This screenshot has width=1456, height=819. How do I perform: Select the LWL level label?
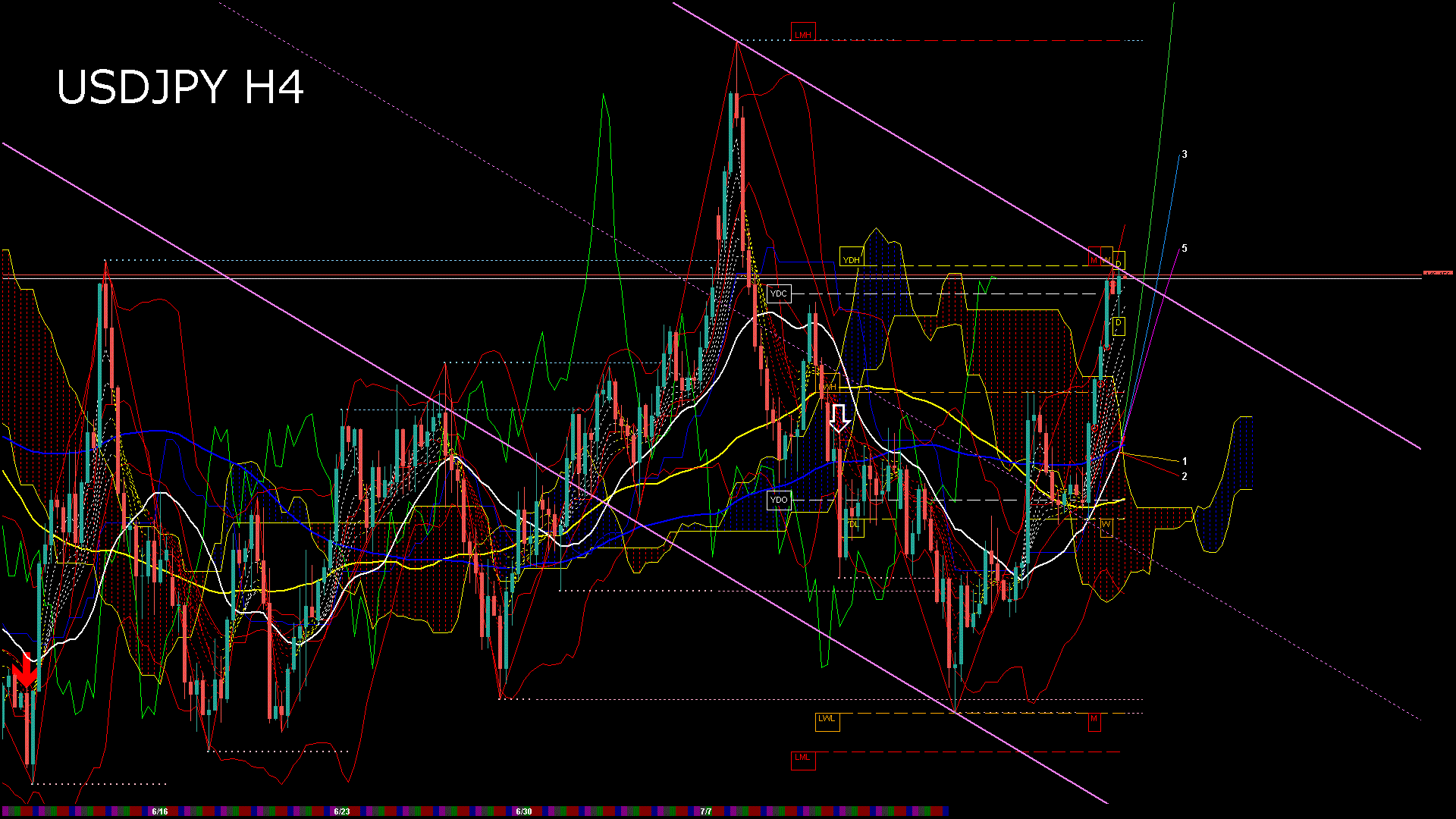point(827,720)
